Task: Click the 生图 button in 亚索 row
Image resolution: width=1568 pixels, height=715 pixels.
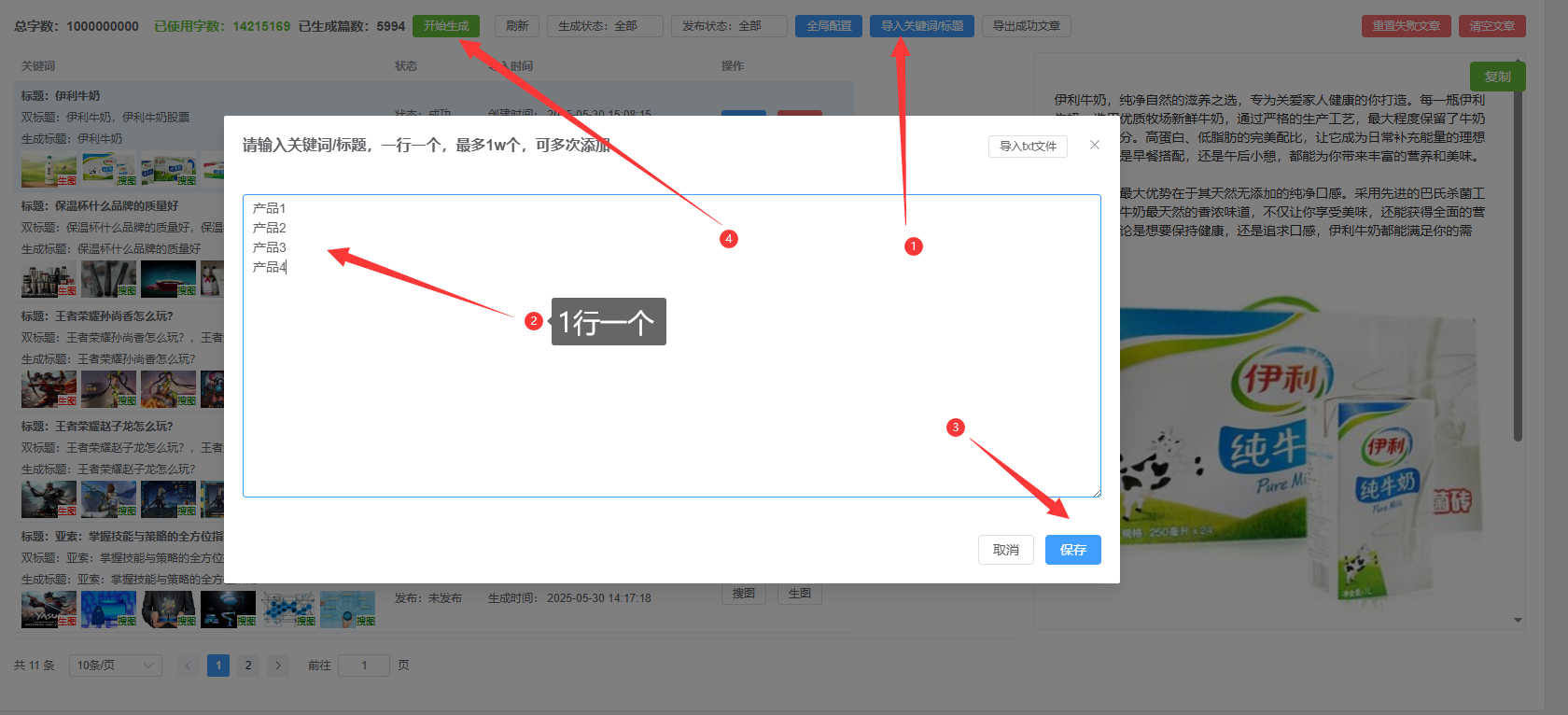Action: tap(800, 594)
